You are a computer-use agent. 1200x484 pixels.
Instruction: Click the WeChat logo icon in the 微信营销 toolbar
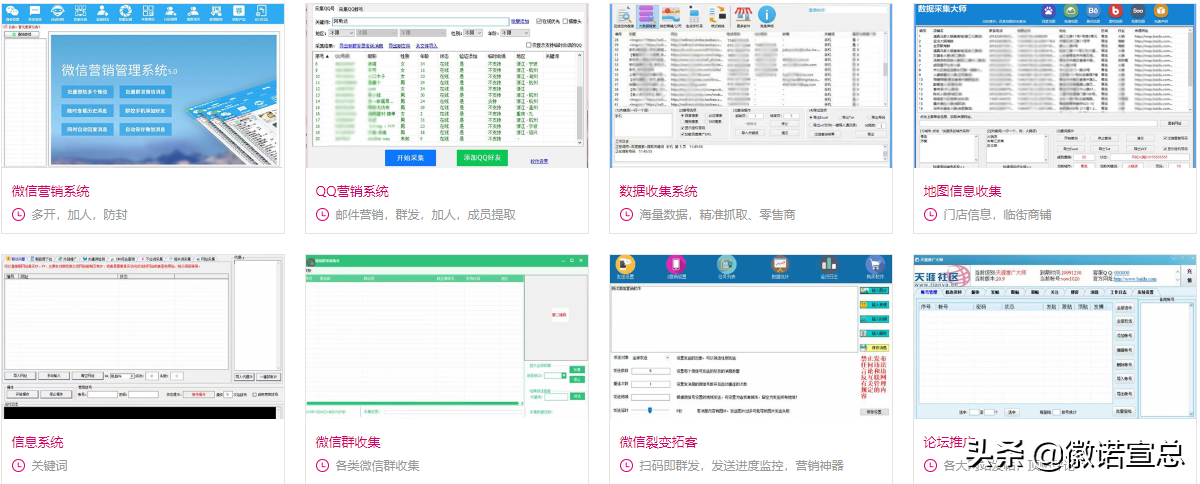point(12,11)
